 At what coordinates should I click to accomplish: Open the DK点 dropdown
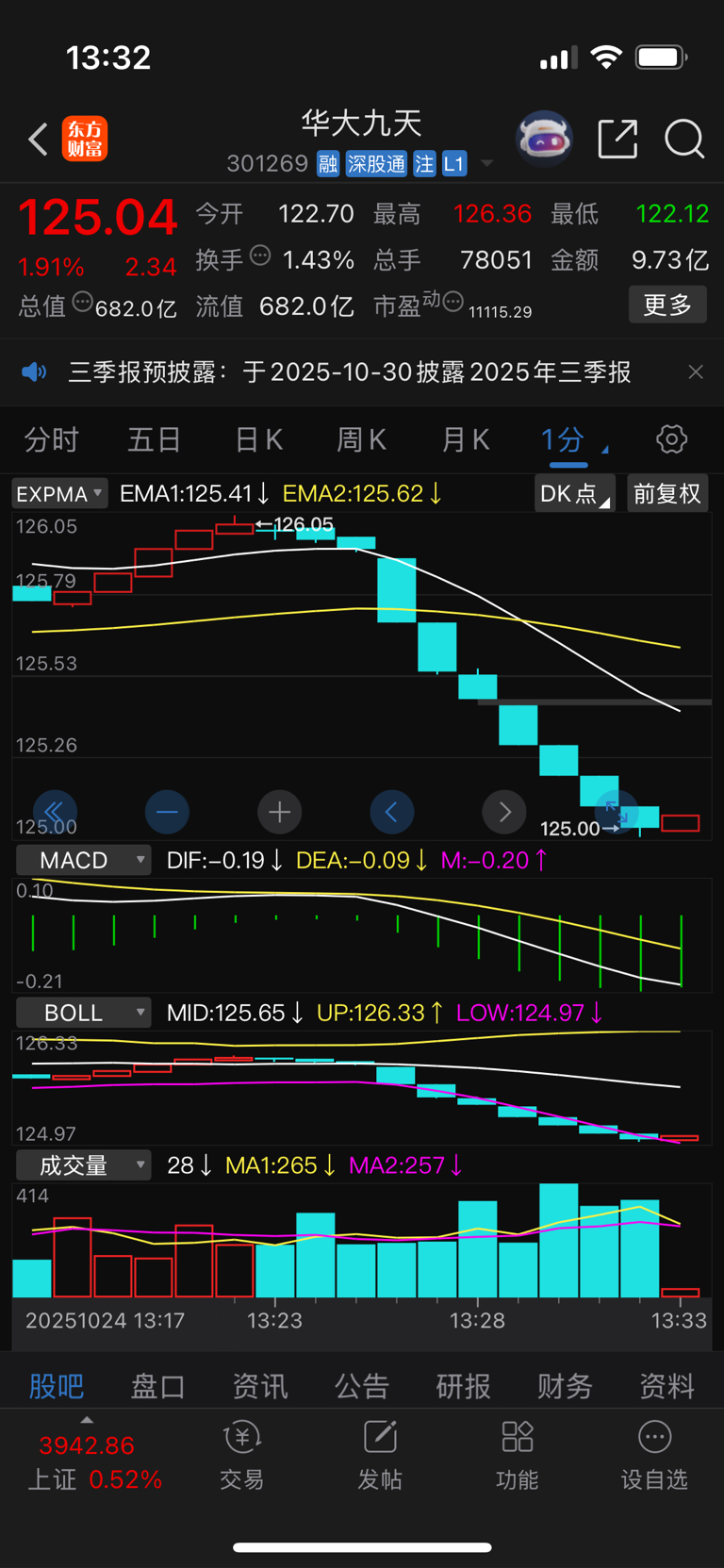575,494
